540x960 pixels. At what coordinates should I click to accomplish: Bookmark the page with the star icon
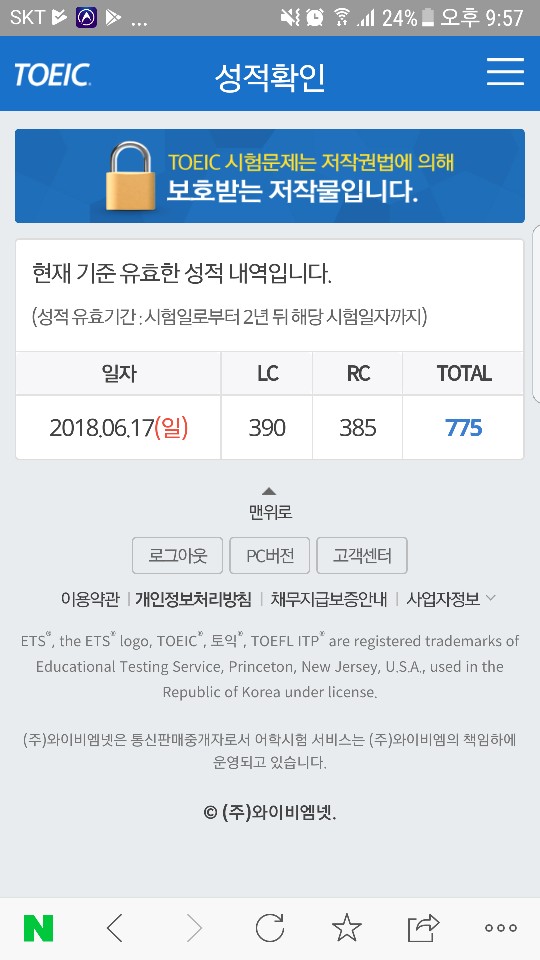tap(347, 928)
